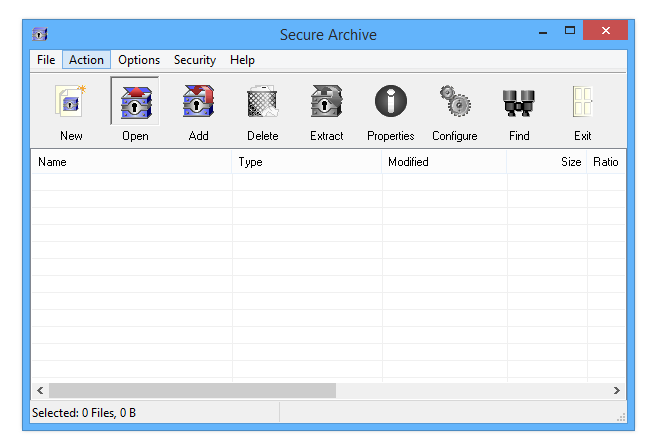
Task: Open an archive using the Open icon
Action: click(135, 101)
